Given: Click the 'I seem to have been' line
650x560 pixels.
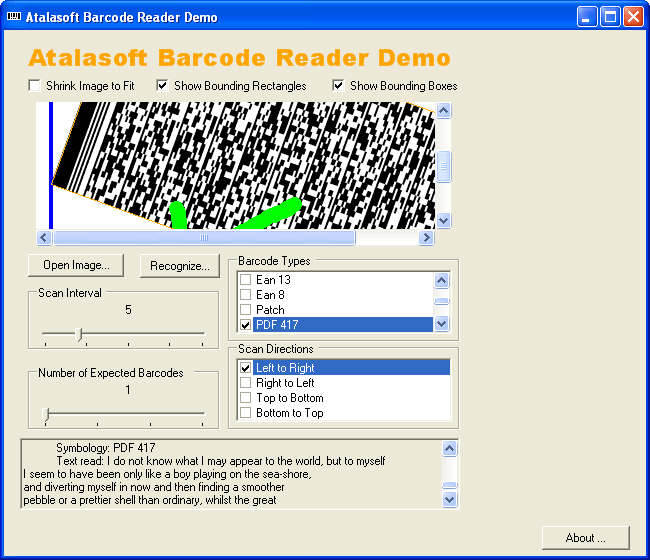Looking at the screenshot, I should 167,474.
